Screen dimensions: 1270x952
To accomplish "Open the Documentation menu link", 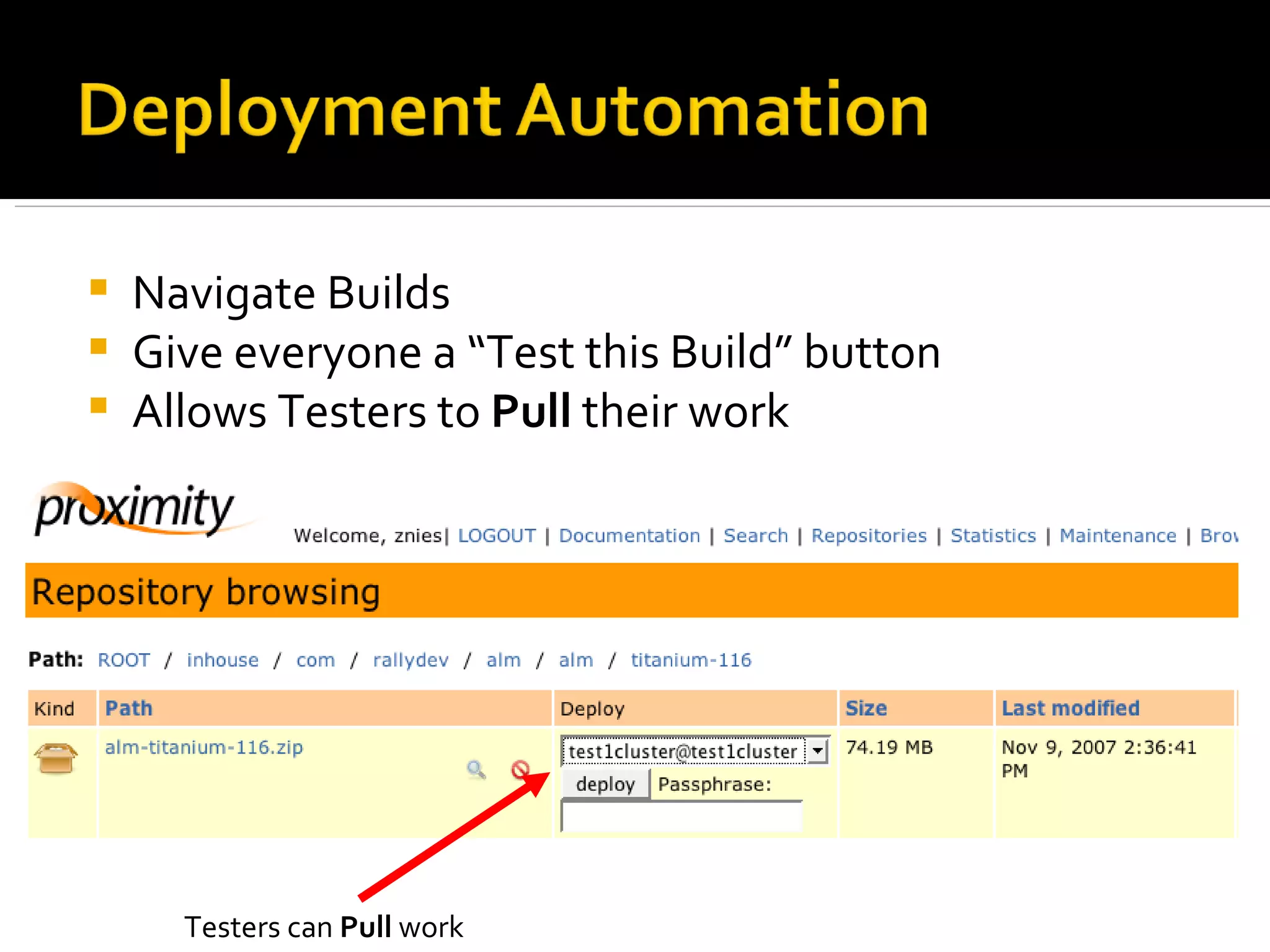I will (629, 535).
